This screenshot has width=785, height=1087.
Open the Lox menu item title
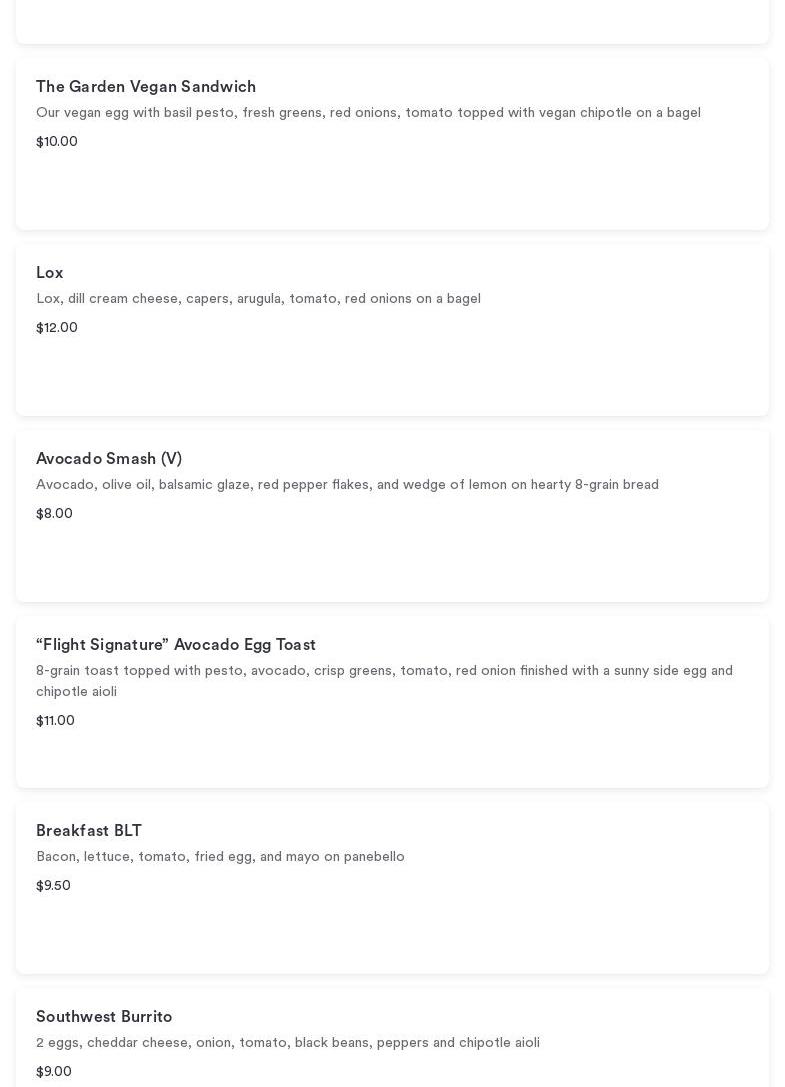(x=50, y=273)
